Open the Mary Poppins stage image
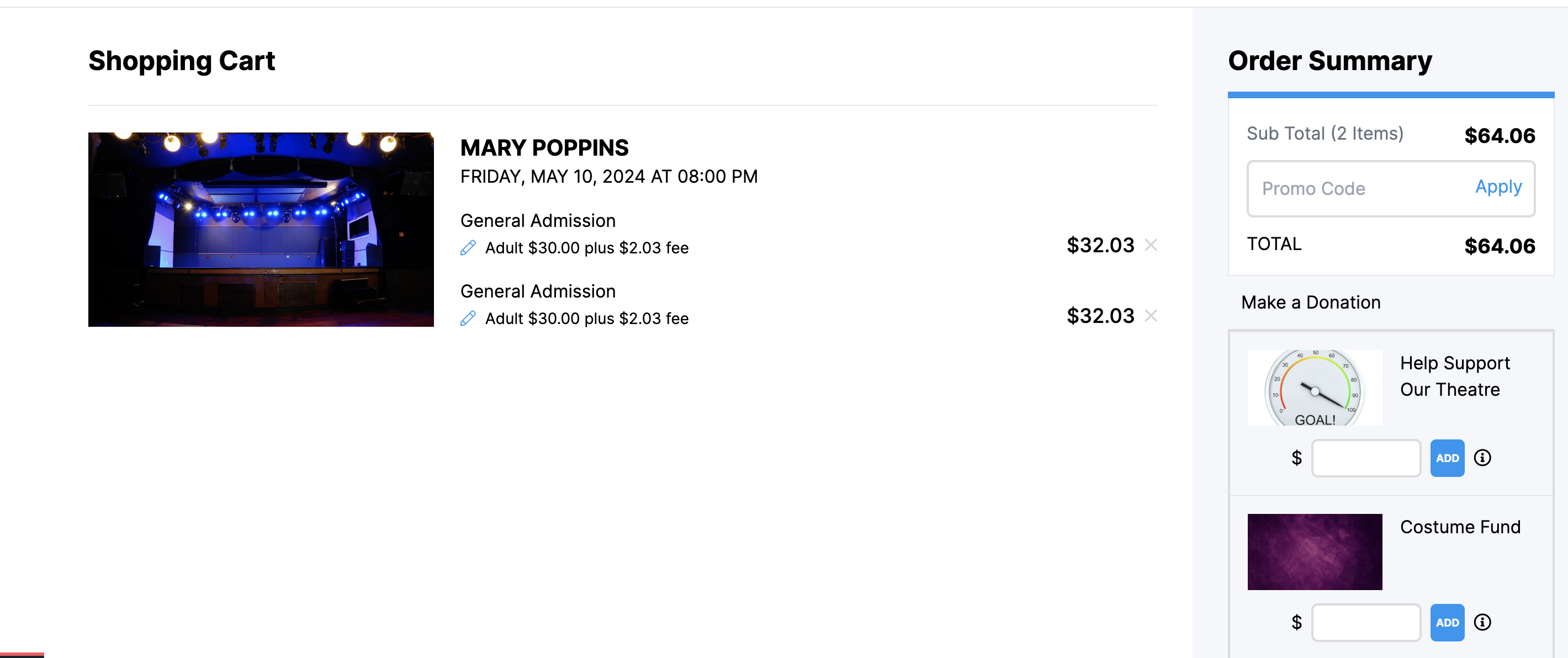 261,230
